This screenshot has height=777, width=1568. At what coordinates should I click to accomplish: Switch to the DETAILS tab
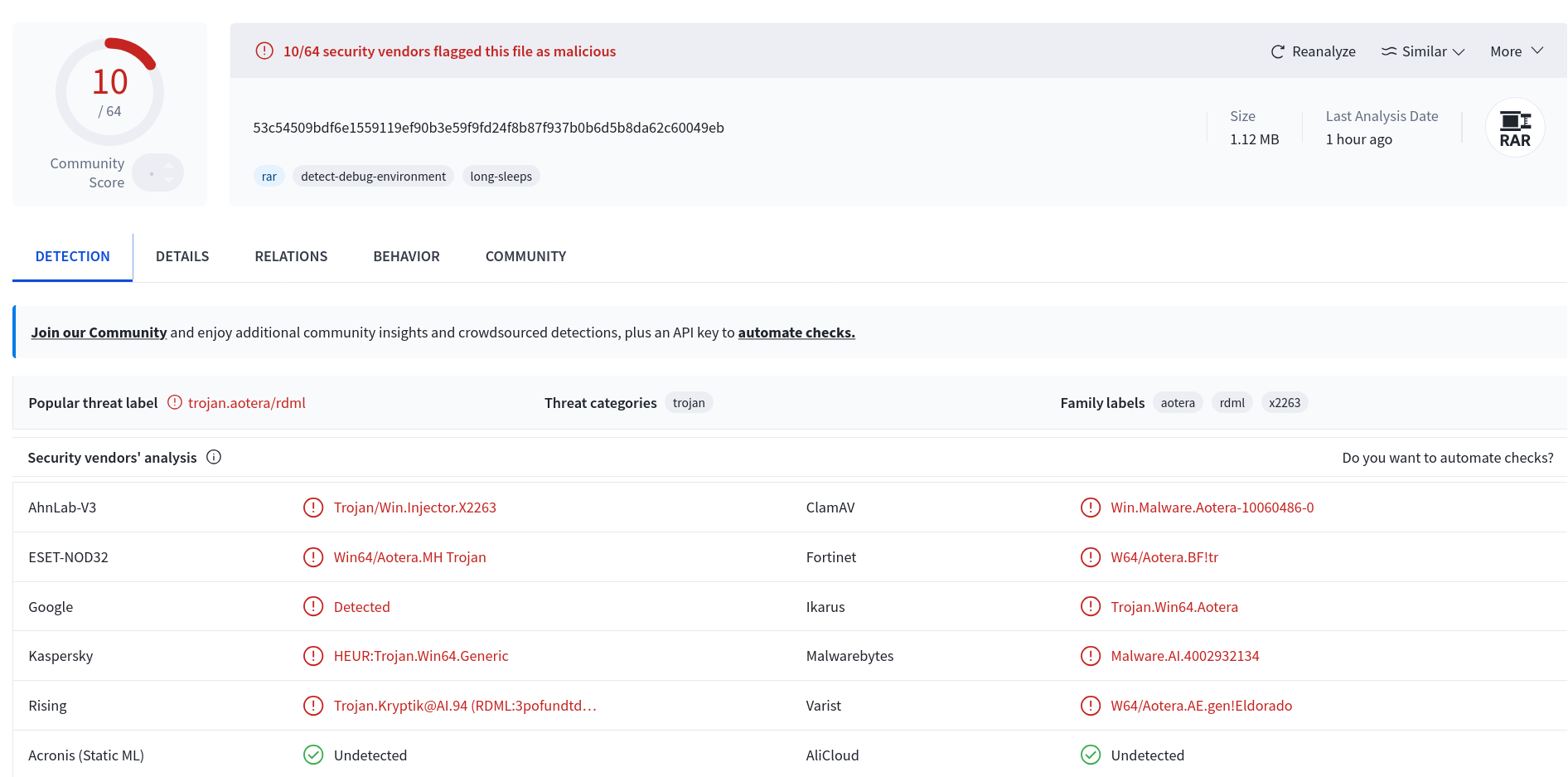coord(182,256)
